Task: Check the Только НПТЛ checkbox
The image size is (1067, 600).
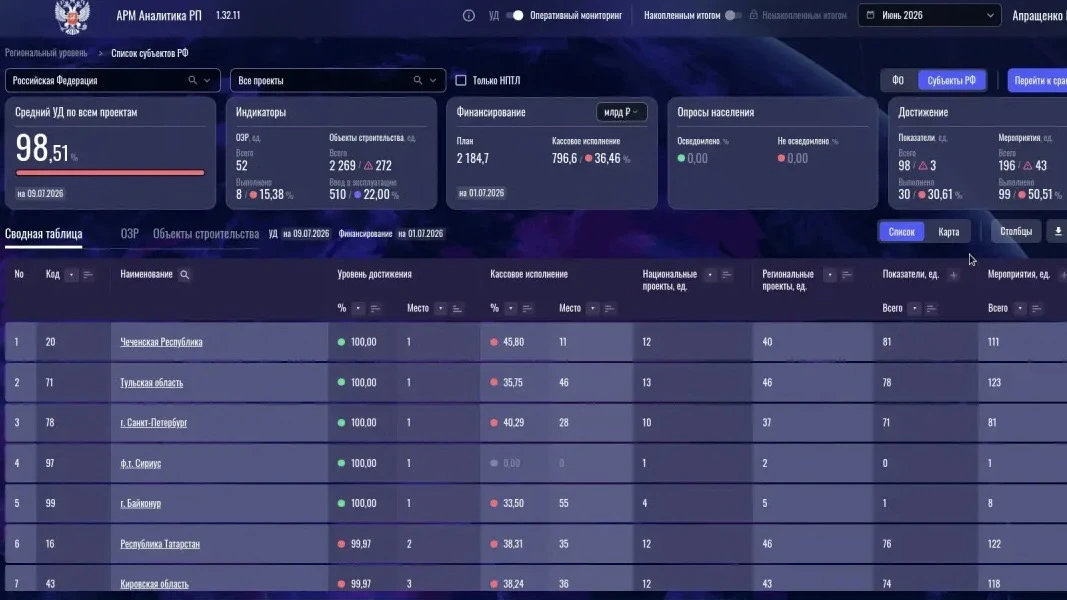Action: pos(461,80)
